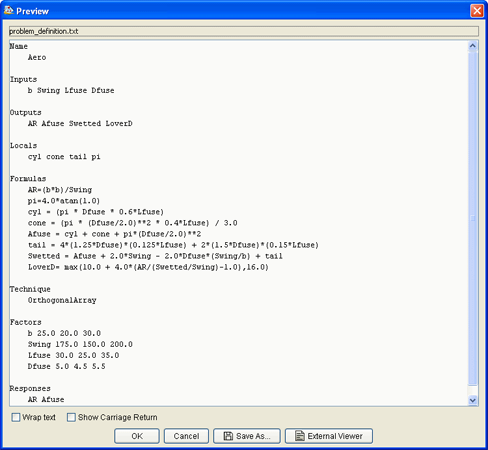
Task: Click the scrollbar up arrow
Action: pos(472,46)
